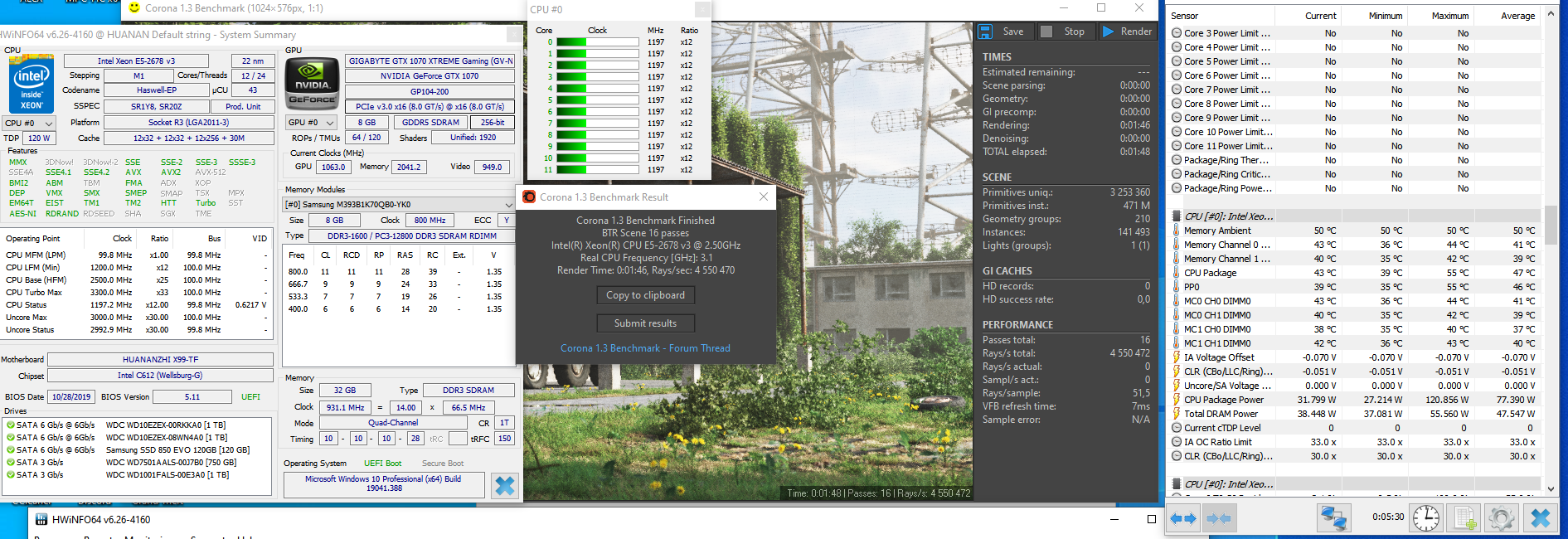Screen dimensions: 1568x539
Task: Click the Corona Benchmark Result dialog icon
Action: (x=529, y=197)
